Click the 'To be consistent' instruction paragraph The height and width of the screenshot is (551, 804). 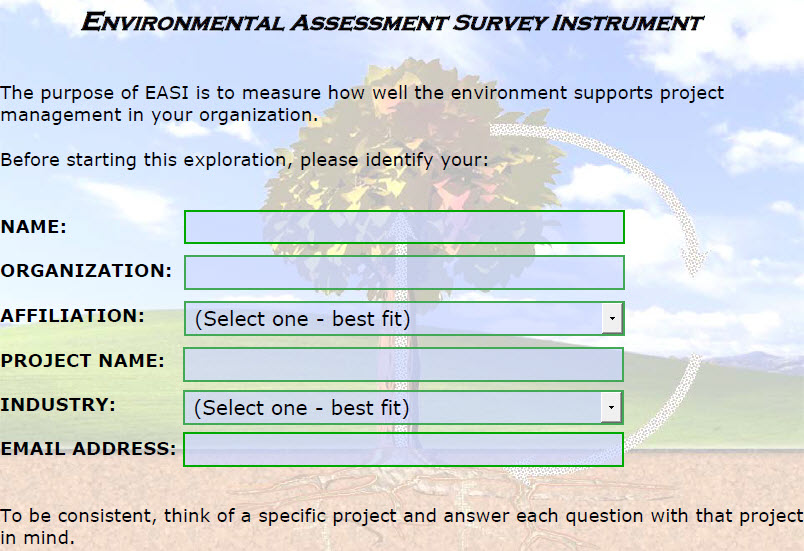click(x=402, y=526)
